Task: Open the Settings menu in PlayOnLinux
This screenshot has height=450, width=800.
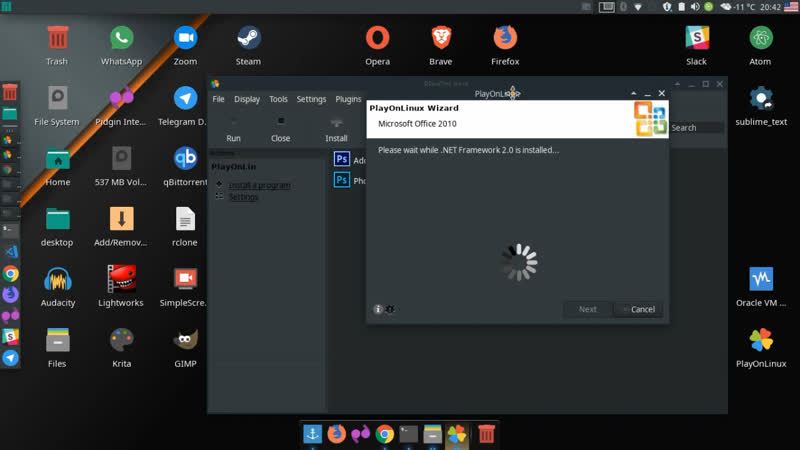Action: point(311,99)
